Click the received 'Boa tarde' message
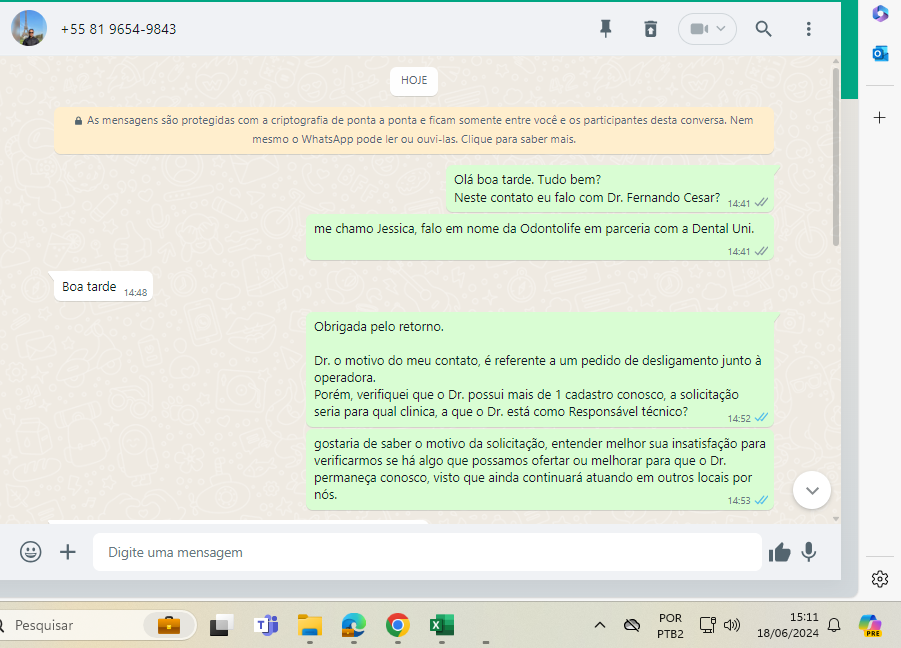 tap(103, 286)
